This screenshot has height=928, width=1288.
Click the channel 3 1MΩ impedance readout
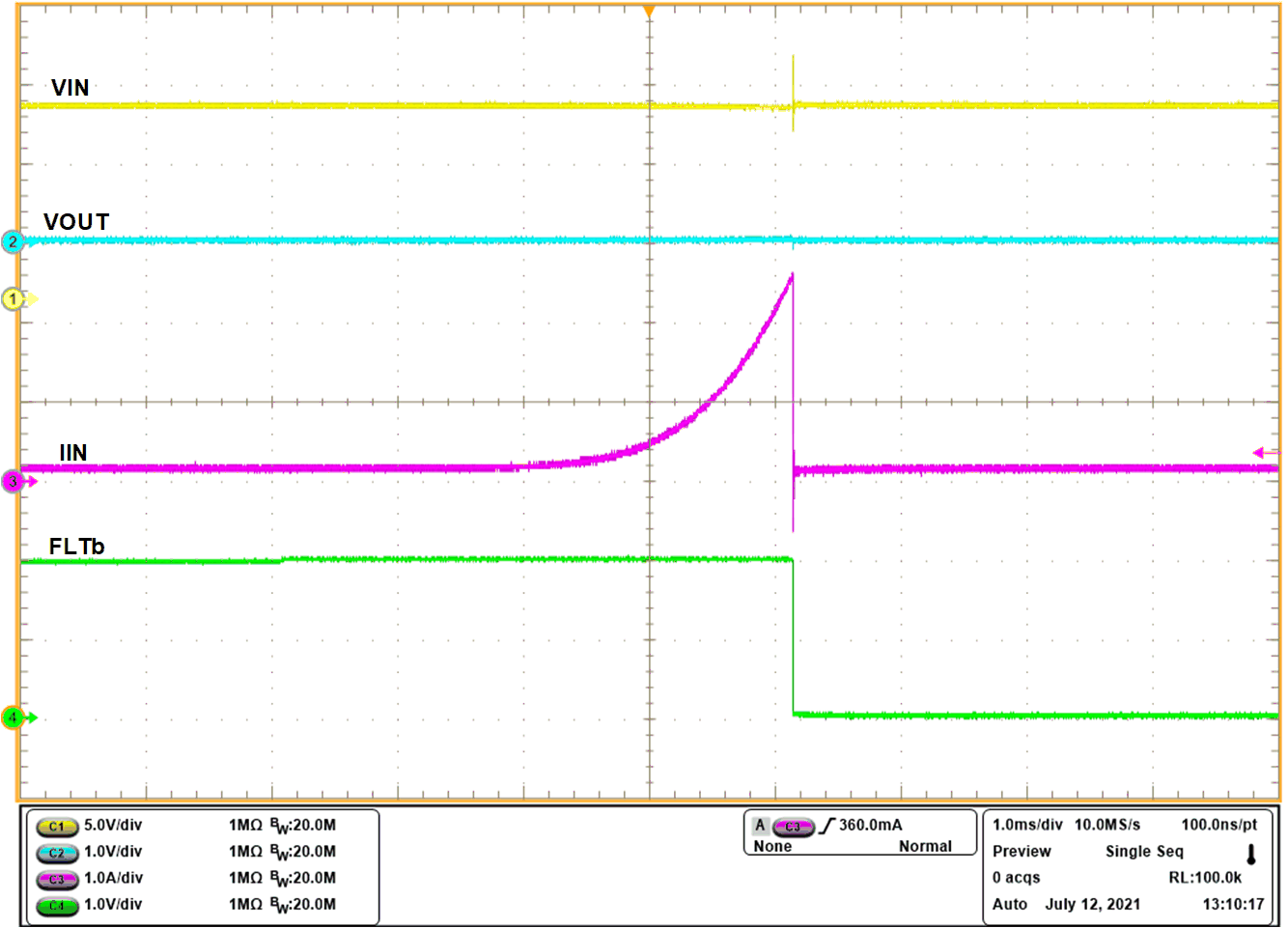pyautogui.click(x=245, y=879)
